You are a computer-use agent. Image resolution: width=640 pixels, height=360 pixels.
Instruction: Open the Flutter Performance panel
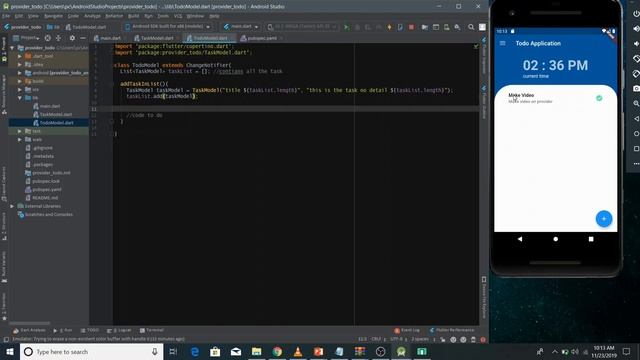pos(452,330)
